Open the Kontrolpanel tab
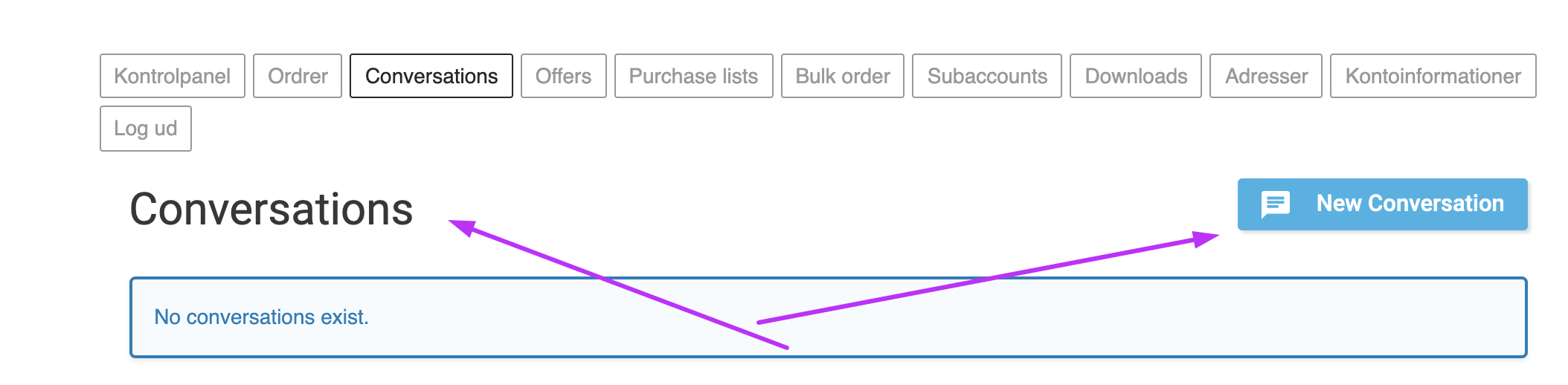The image size is (1568, 385). [173, 76]
